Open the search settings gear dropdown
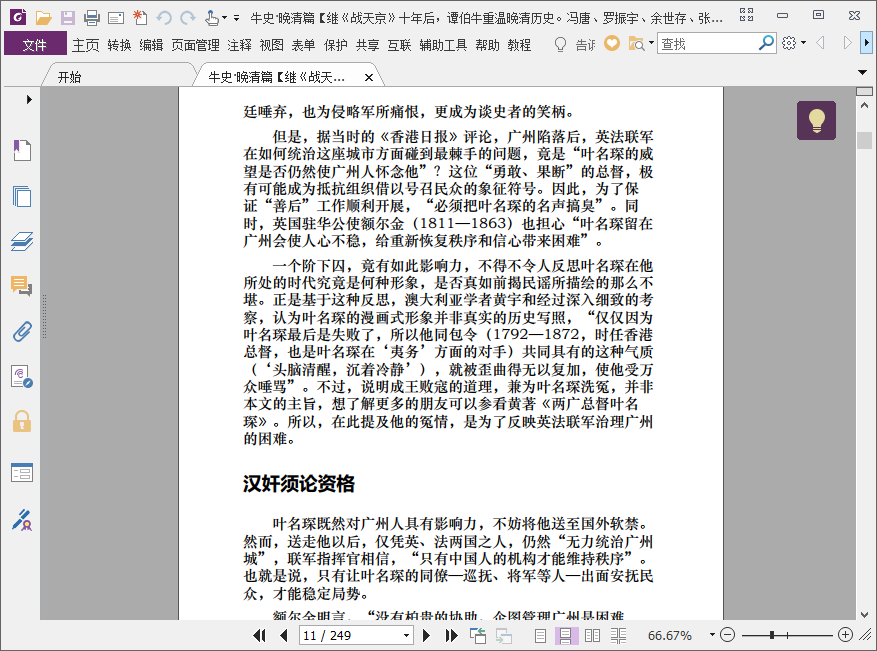Image resolution: width=877 pixels, height=651 pixels. click(x=794, y=43)
